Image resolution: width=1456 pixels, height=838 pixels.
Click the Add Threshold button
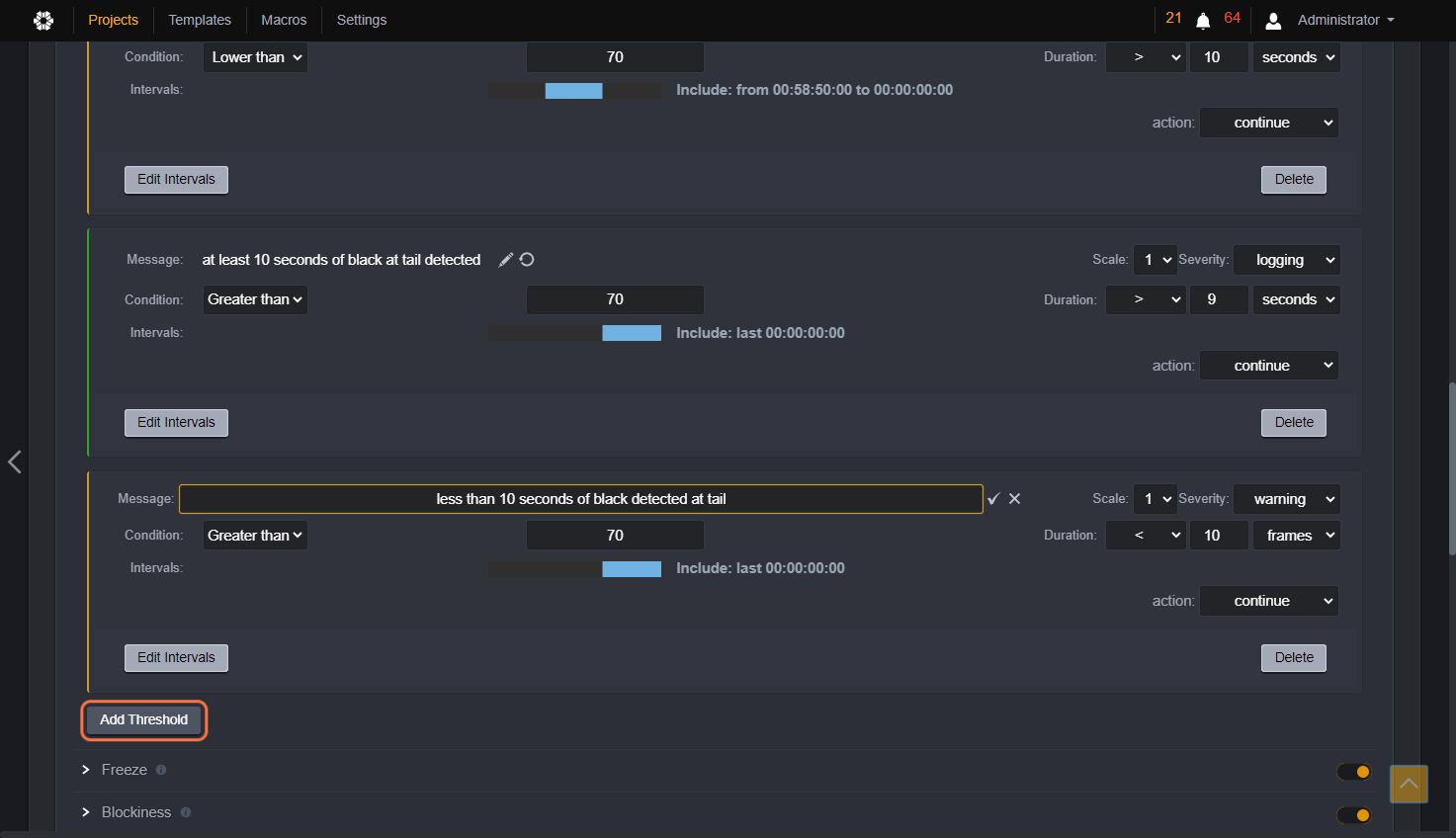pyautogui.click(x=144, y=719)
